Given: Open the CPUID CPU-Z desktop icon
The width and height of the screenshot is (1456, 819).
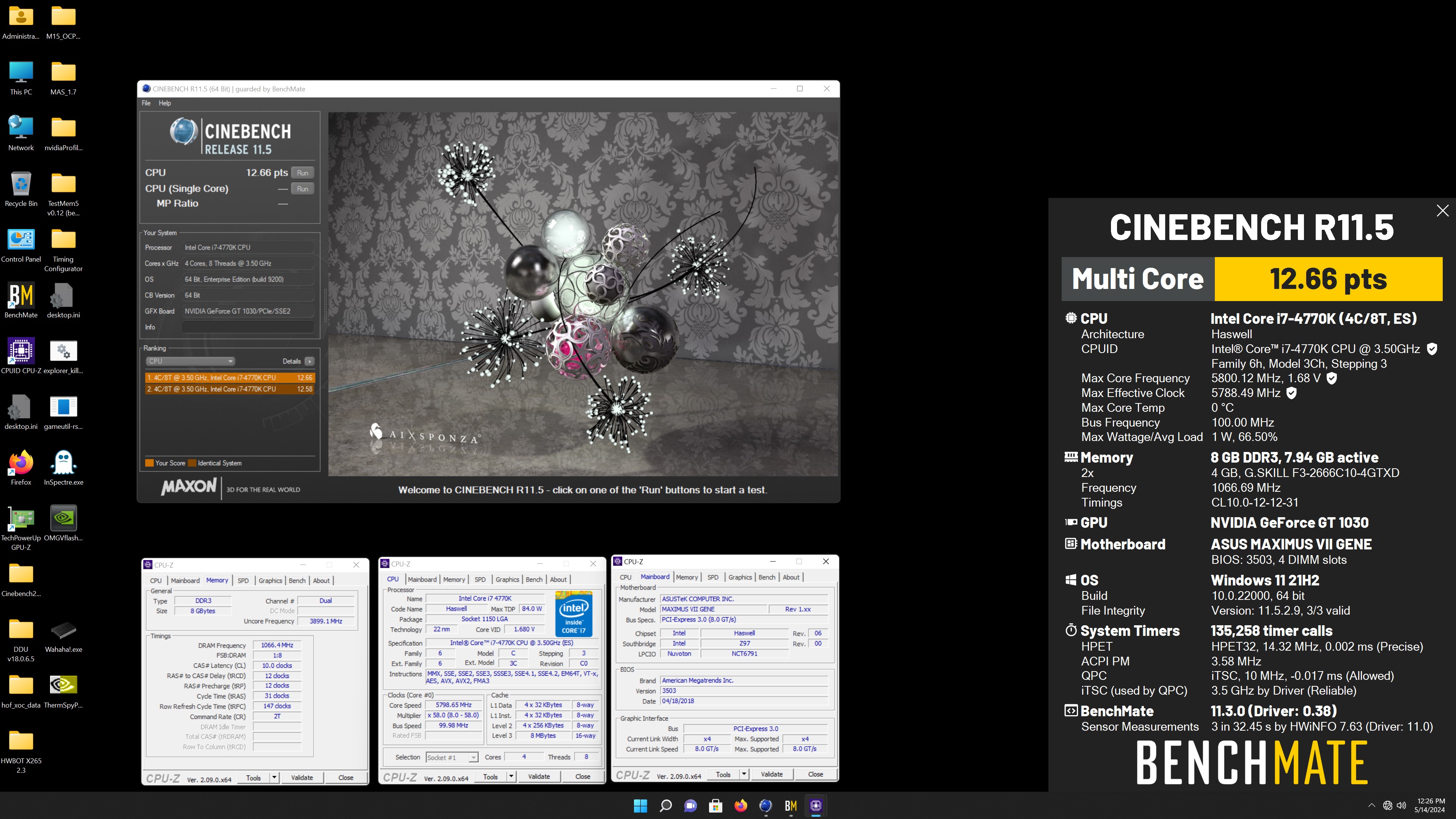Looking at the screenshot, I should click(21, 356).
